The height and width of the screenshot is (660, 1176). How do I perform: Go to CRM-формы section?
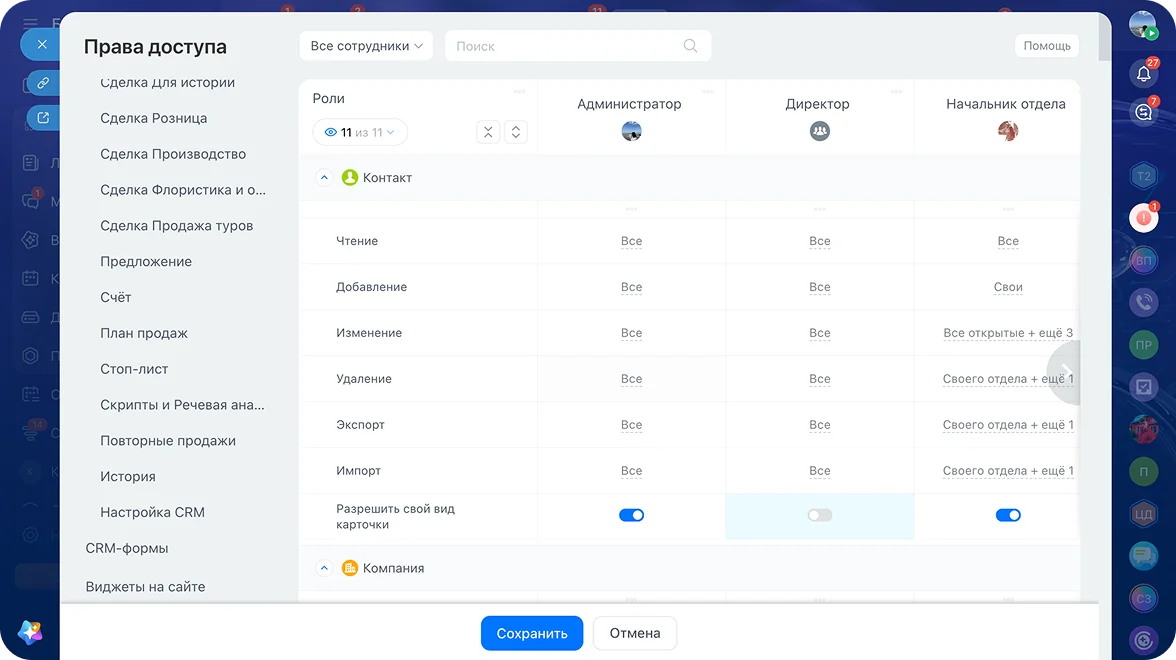(x=127, y=548)
